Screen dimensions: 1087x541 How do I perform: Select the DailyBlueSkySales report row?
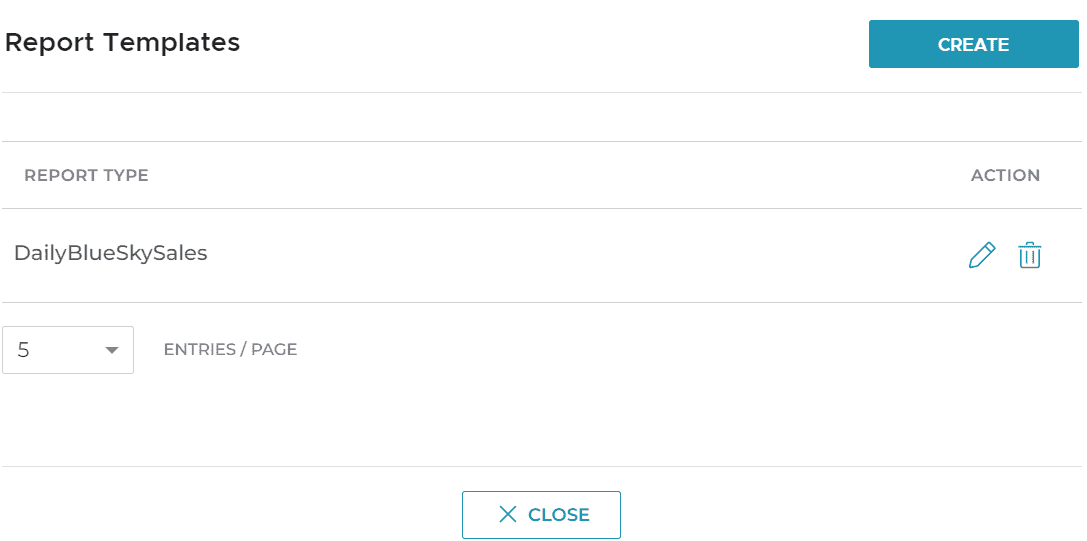pos(111,254)
